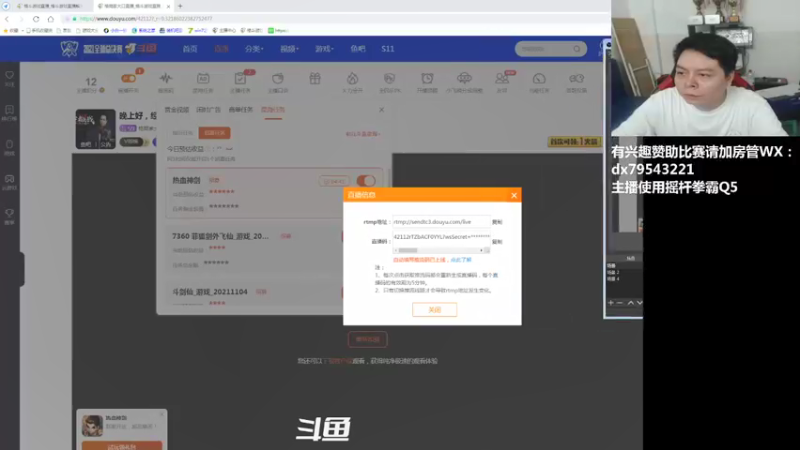The image size is (800, 450).
Task: Click the PK shield icon in streamer toolbar
Action: [x=389, y=79]
